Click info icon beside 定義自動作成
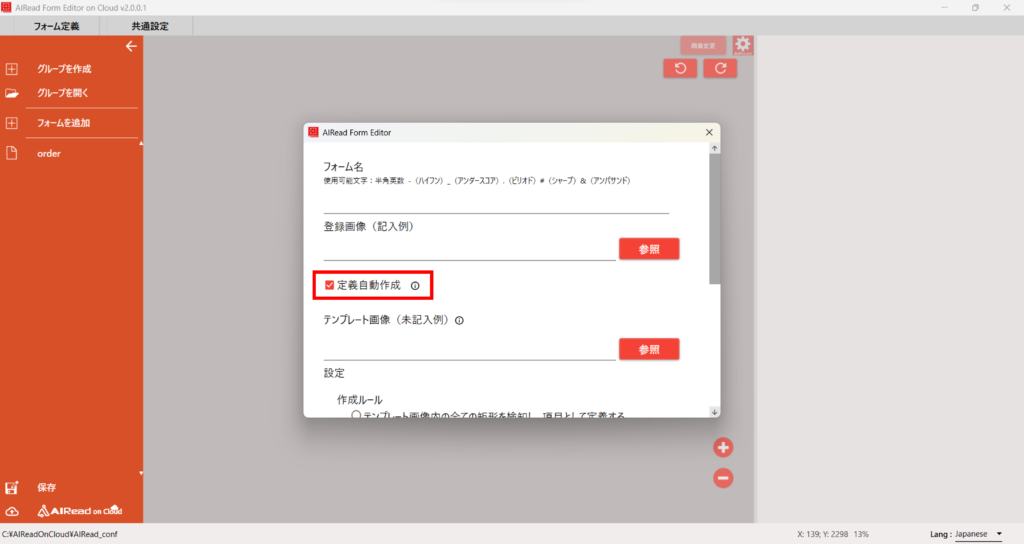This screenshot has width=1024, height=544. [x=415, y=286]
